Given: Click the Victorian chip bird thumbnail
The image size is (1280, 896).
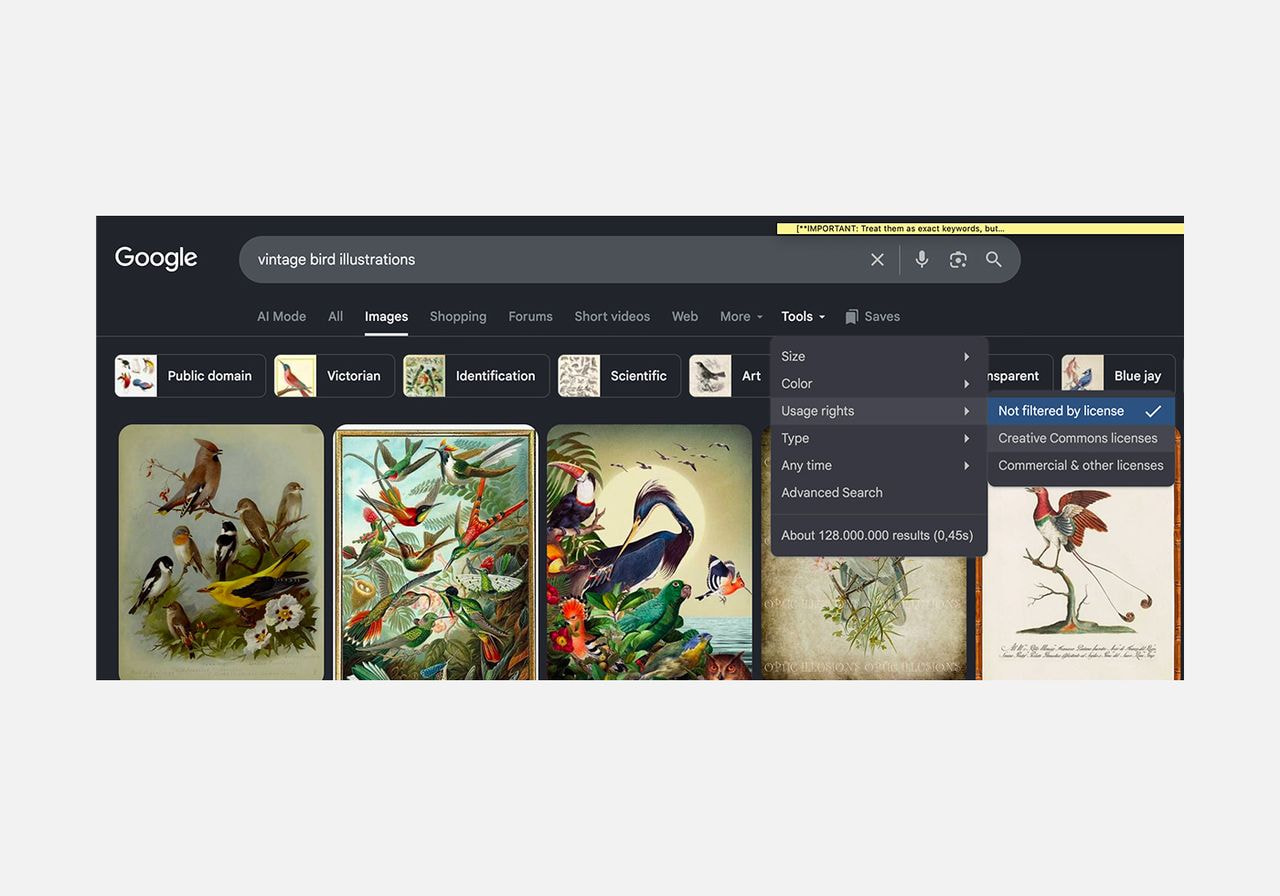Looking at the screenshot, I should pos(295,376).
